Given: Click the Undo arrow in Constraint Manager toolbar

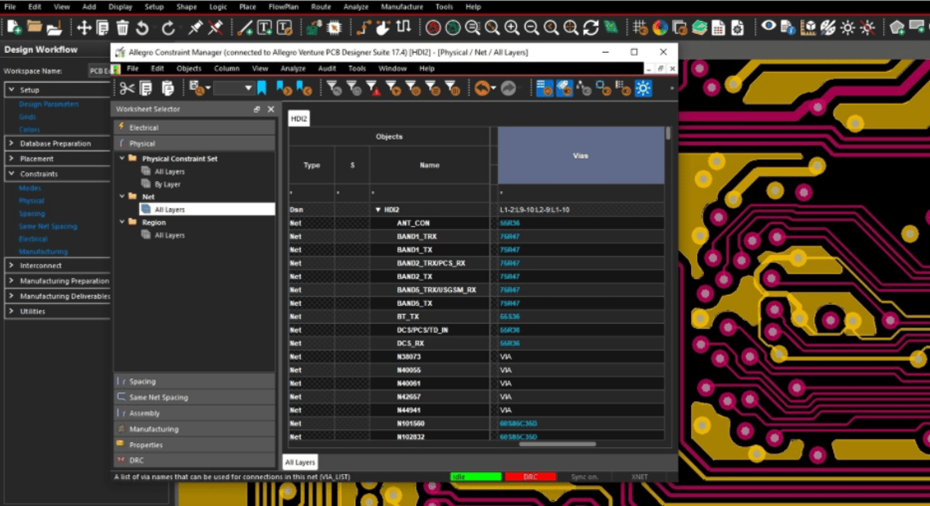Looking at the screenshot, I should click(x=483, y=89).
